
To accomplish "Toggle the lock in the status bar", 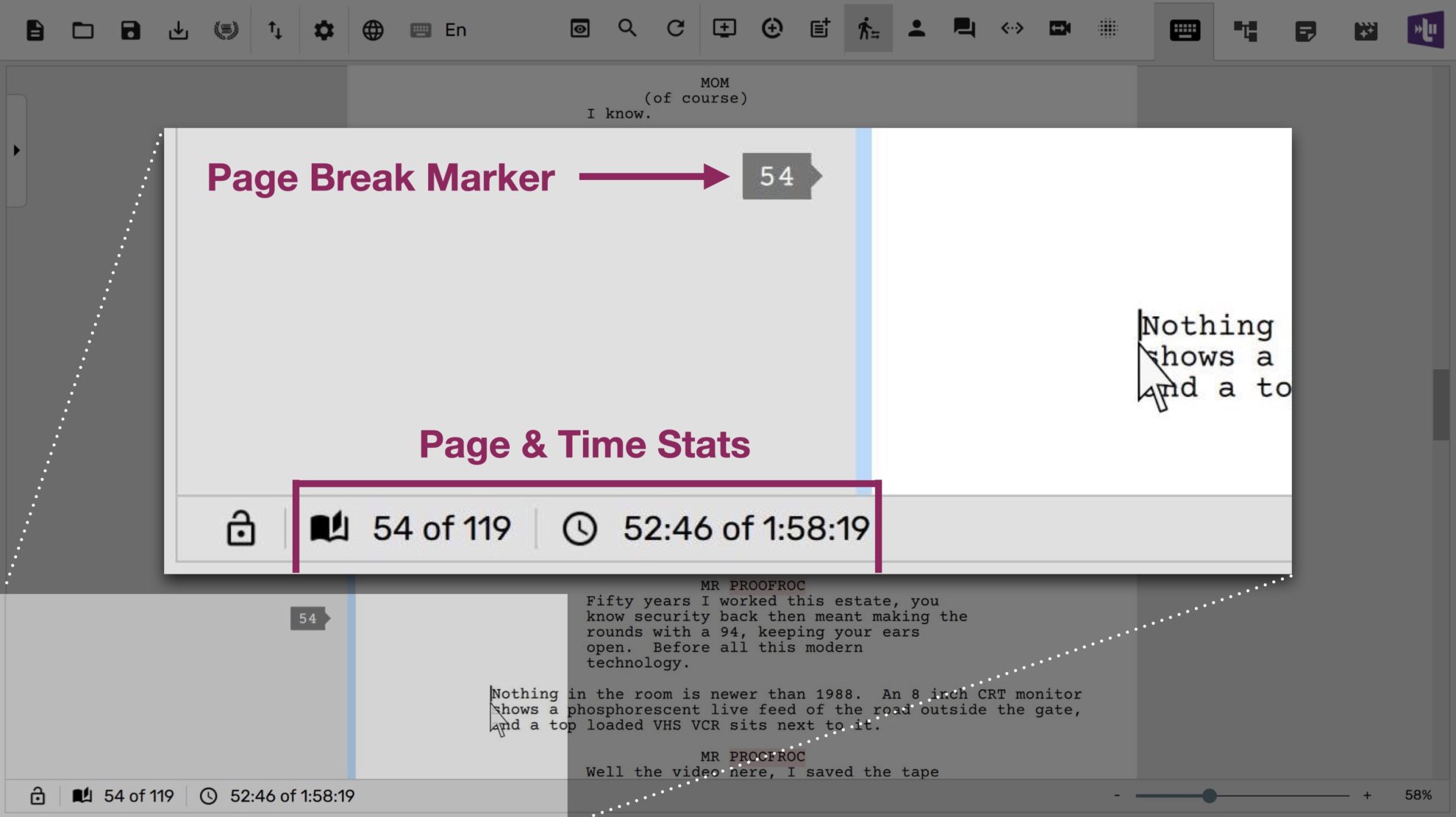I will tap(36, 796).
